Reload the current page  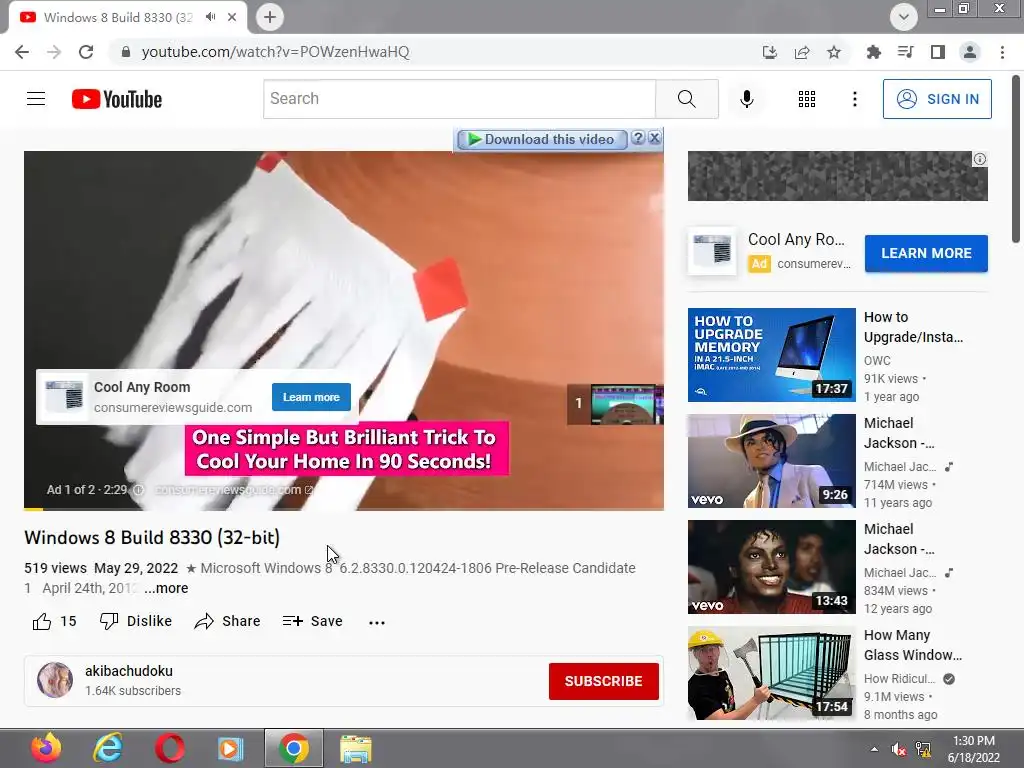pyautogui.click(x=86, y=52)
